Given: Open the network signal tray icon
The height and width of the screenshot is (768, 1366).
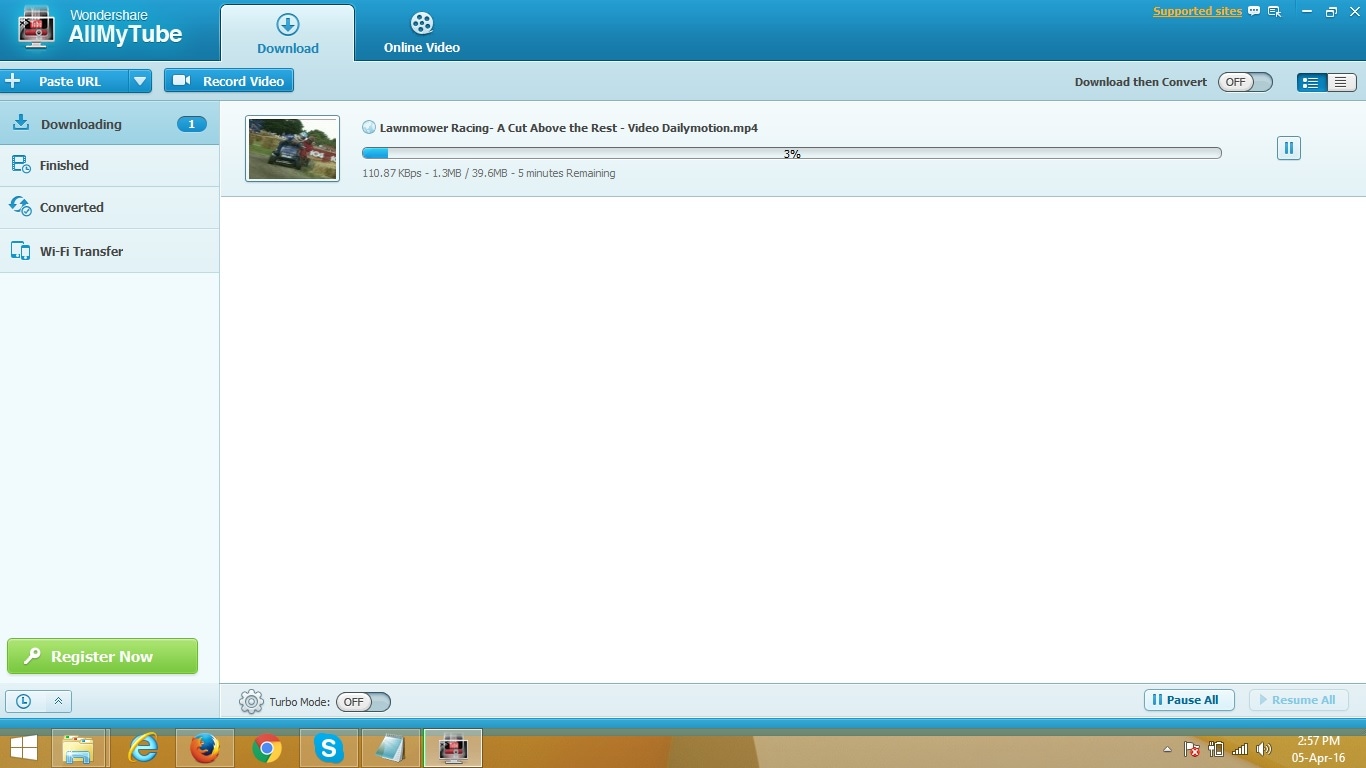Looking at the screenshot, I should click(x=1240, y=749).
